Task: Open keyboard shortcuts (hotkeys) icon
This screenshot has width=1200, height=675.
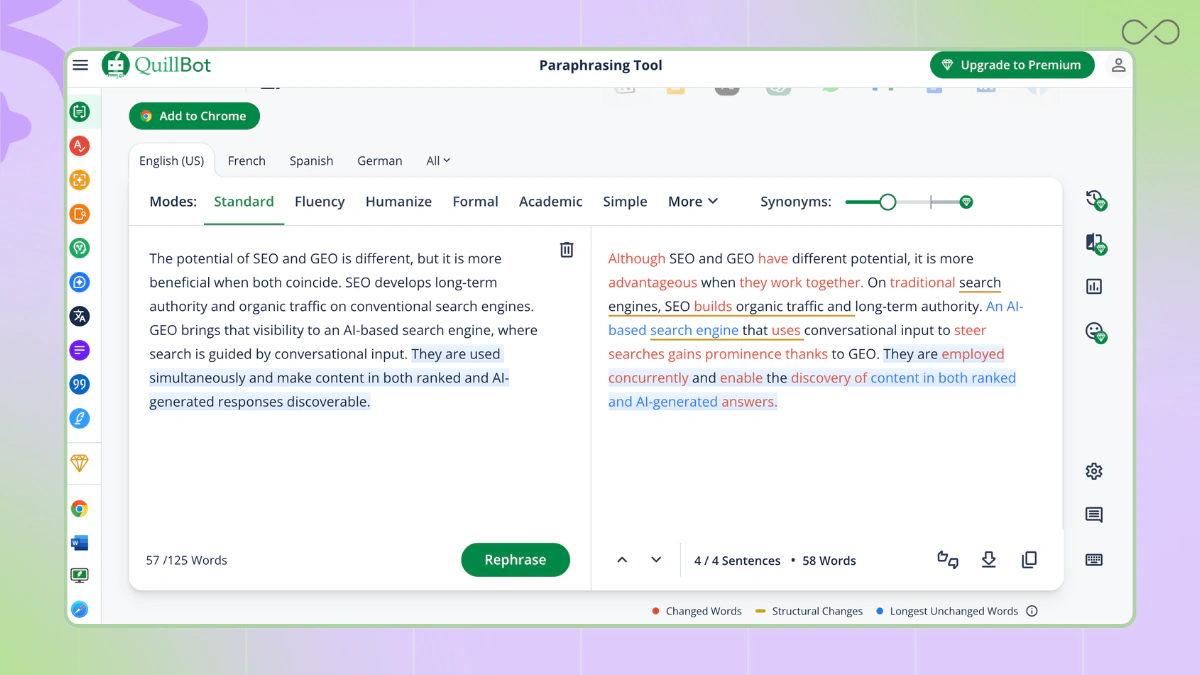Action: [x=1094, y=560]
